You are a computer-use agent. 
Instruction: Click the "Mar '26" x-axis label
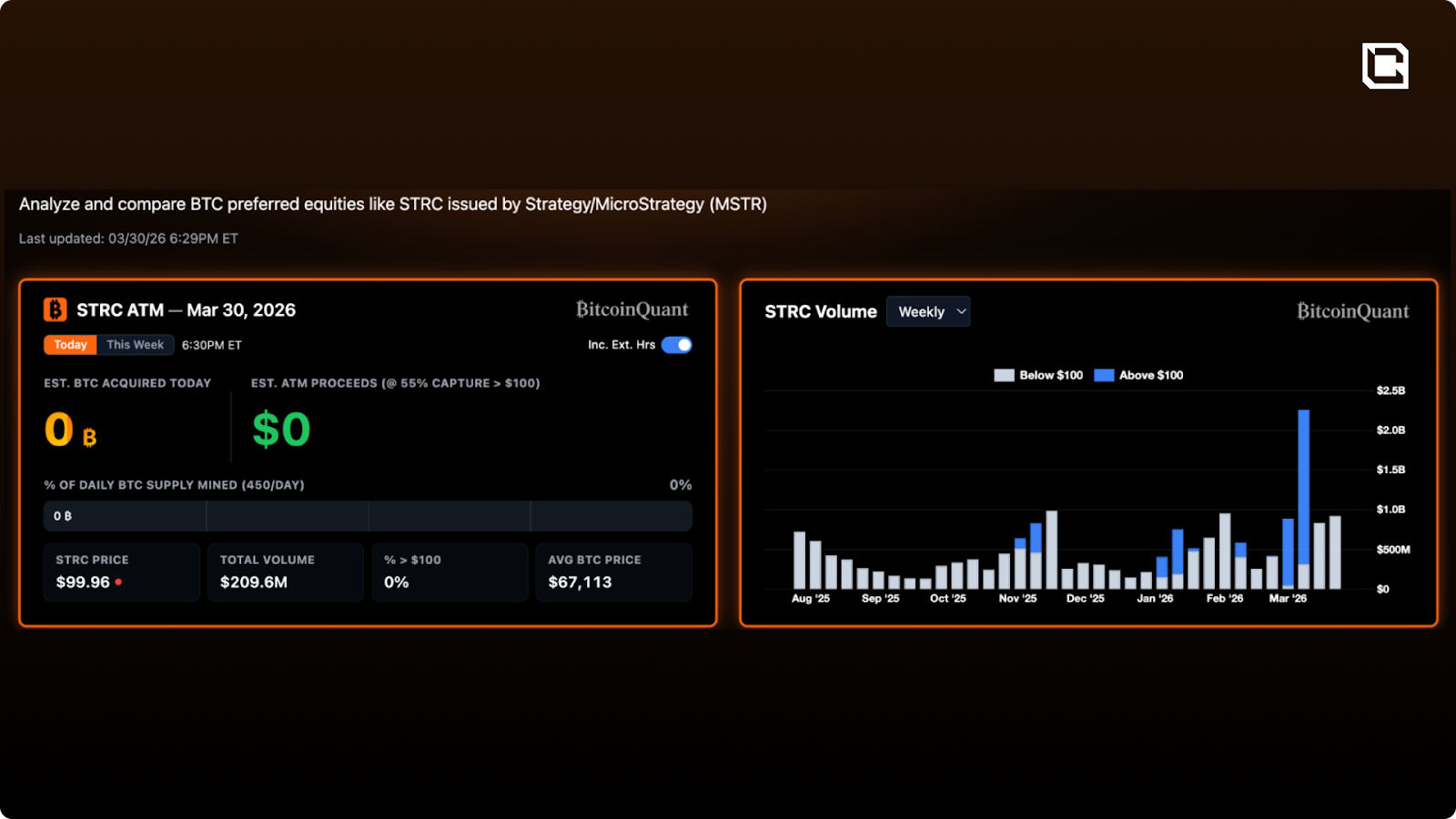[x=1288, y=598]
